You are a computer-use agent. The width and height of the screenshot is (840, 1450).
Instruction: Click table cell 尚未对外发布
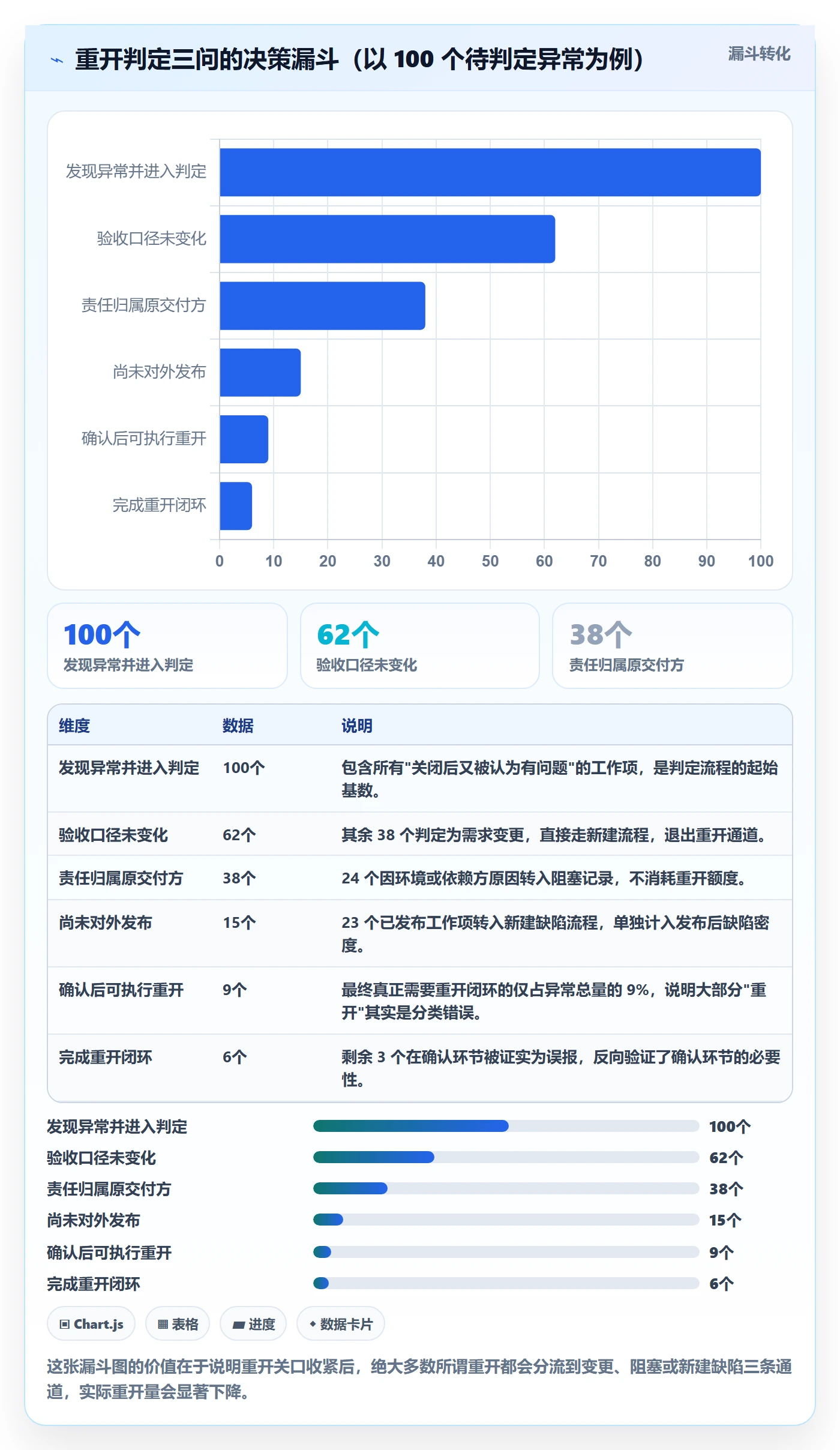point(106,922)
